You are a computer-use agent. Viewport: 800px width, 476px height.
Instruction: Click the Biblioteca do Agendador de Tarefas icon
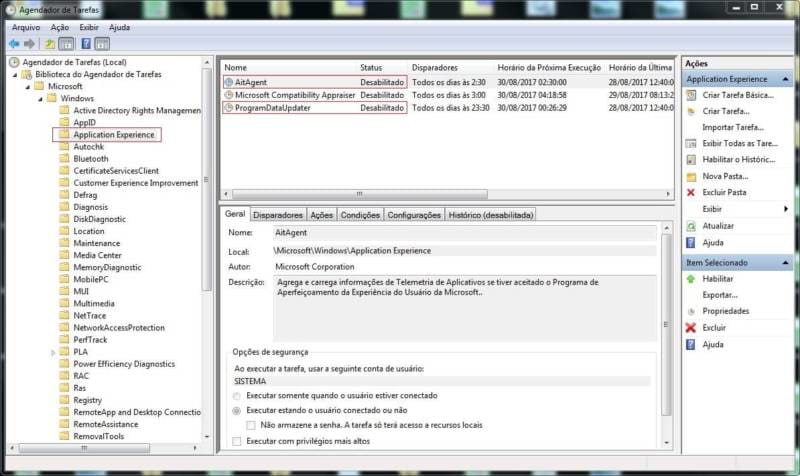click(x=27, y=74)
